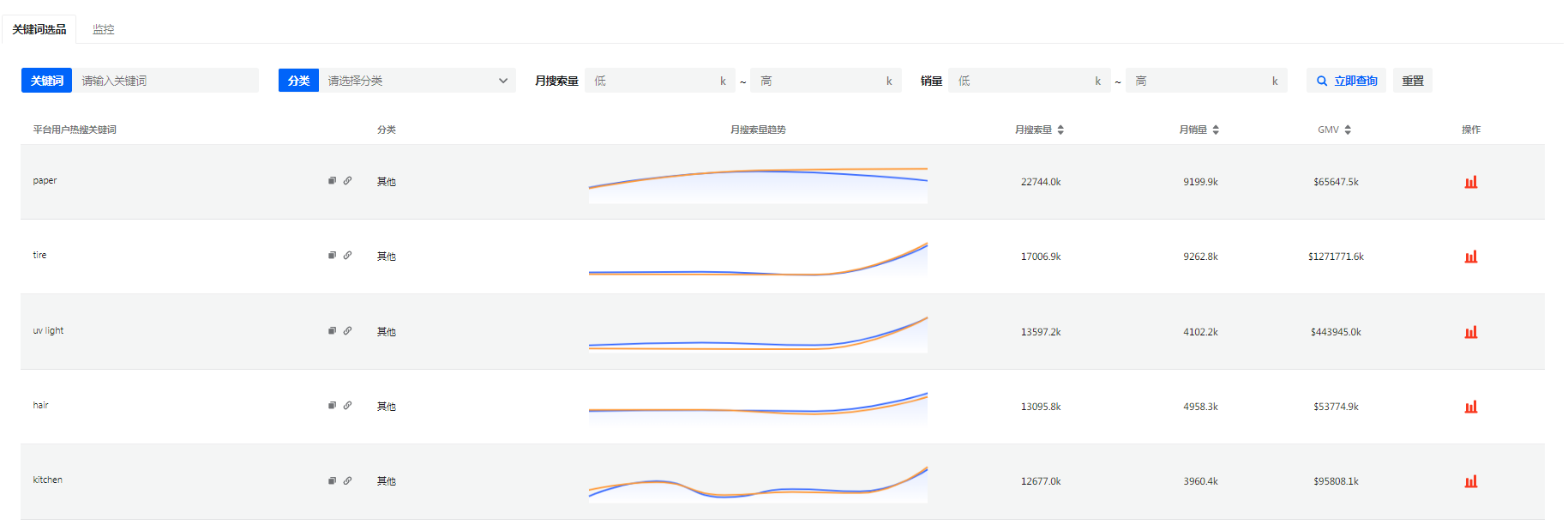Copy the keyword "uv light"
The width and height of the screenshot is (1568, 525).
coord(332,331)
